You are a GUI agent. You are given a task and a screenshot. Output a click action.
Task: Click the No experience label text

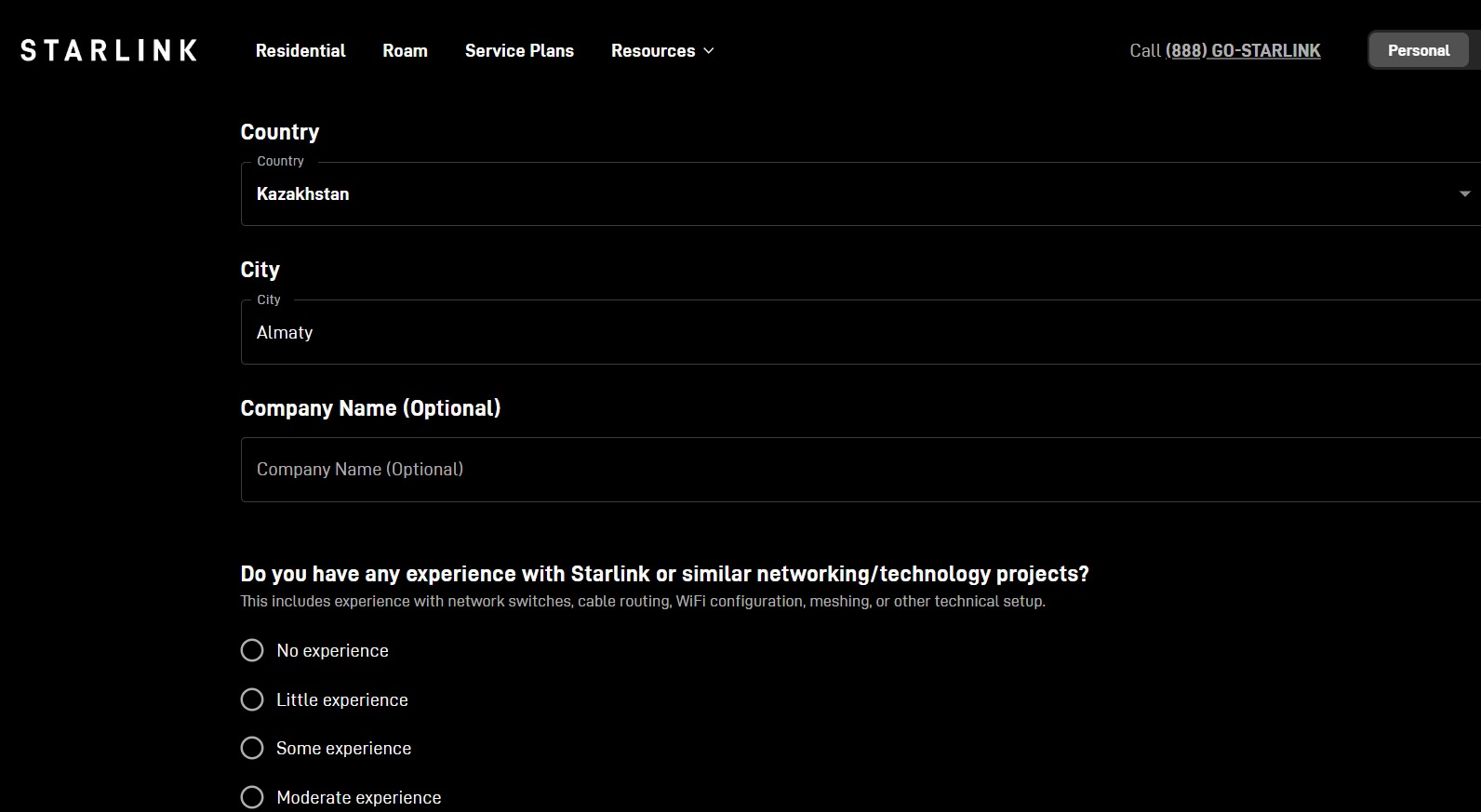(332, 650)
